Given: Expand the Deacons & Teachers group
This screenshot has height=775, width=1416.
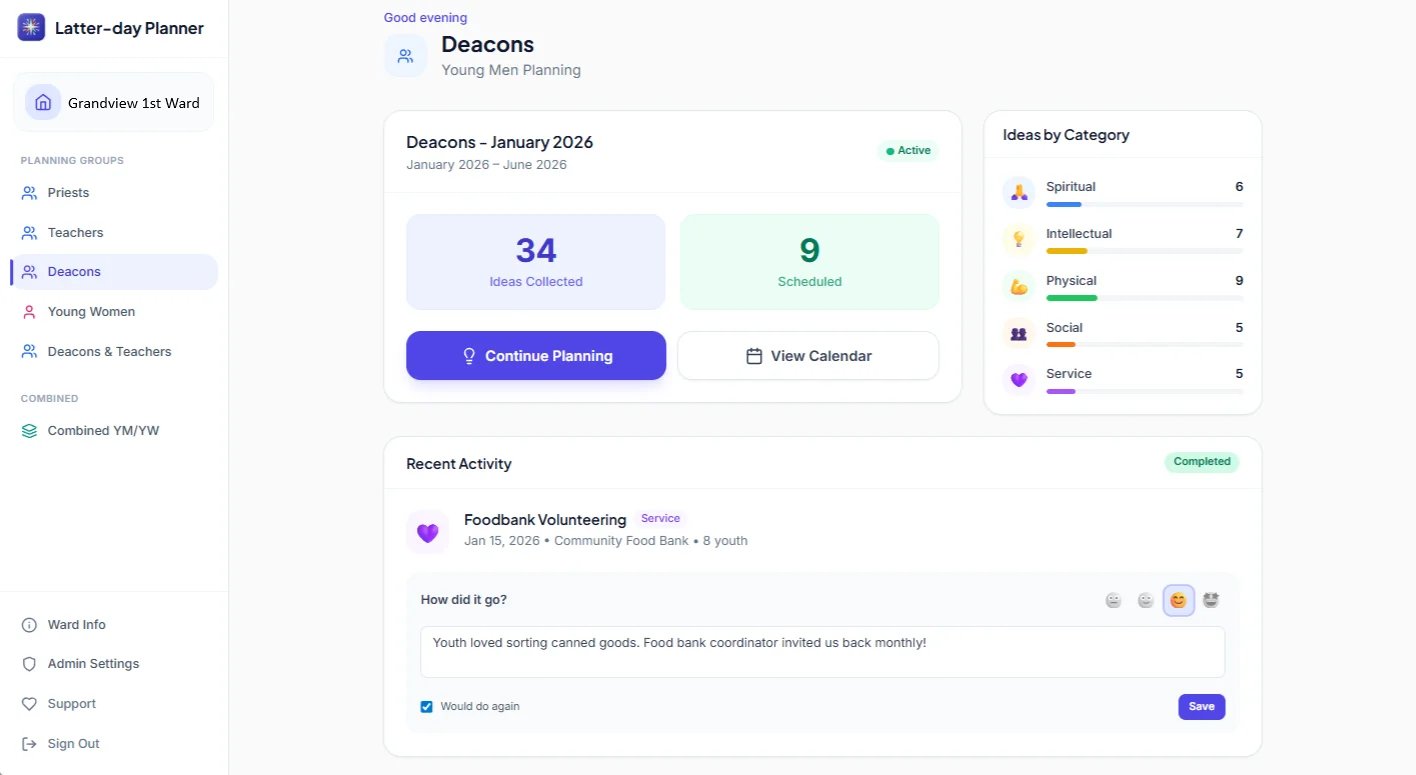Looking at the screenshot, I should (x=108, y=351).
